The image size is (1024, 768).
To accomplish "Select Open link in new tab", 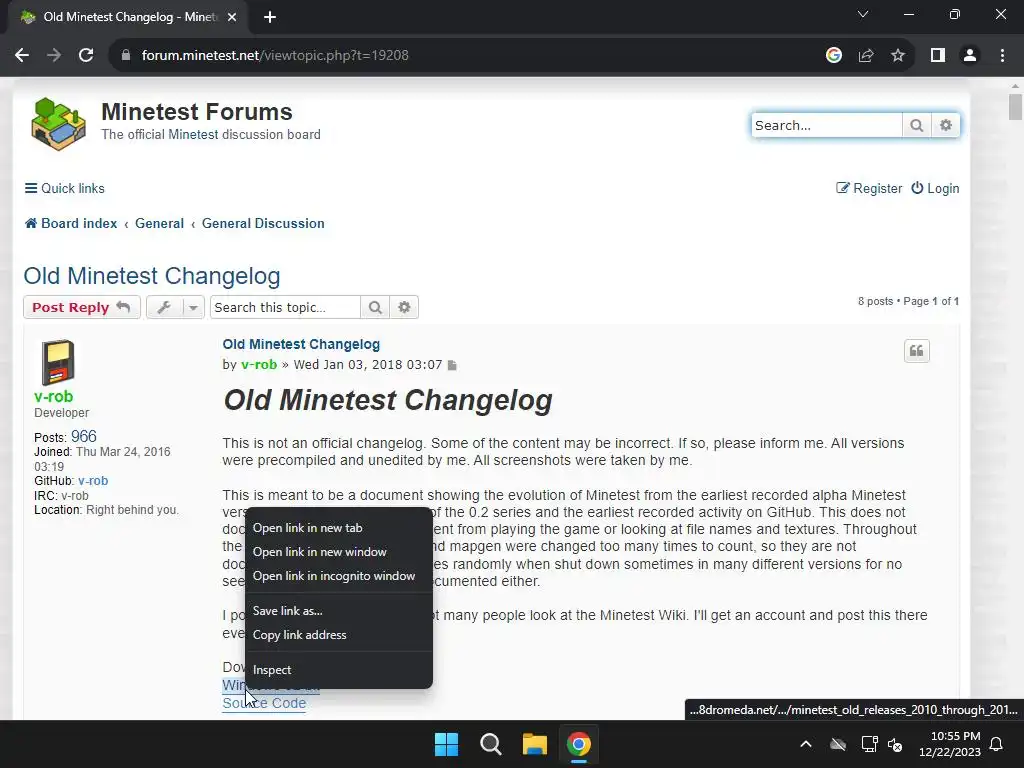I will tap(339, 528).
